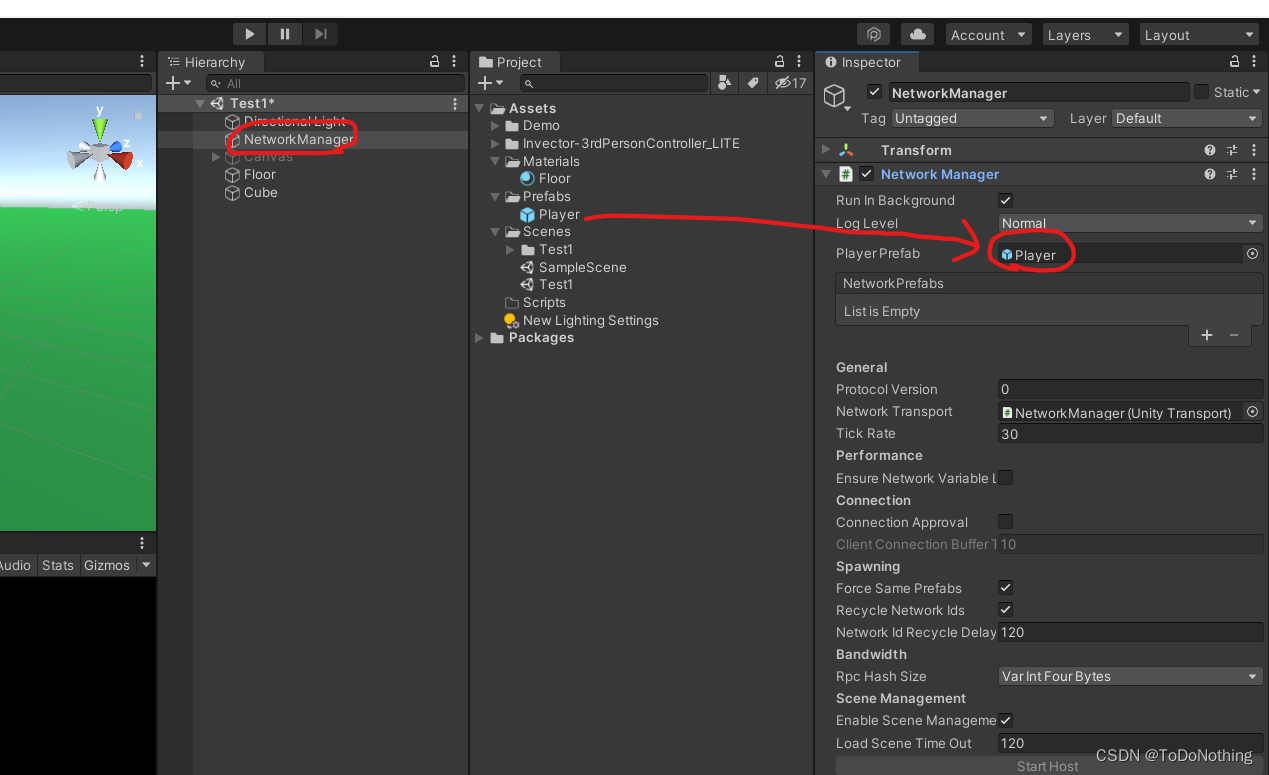This screenshot has height=775, width=1269.
Task: Open Transform help reference icon
Action: 1210,150
